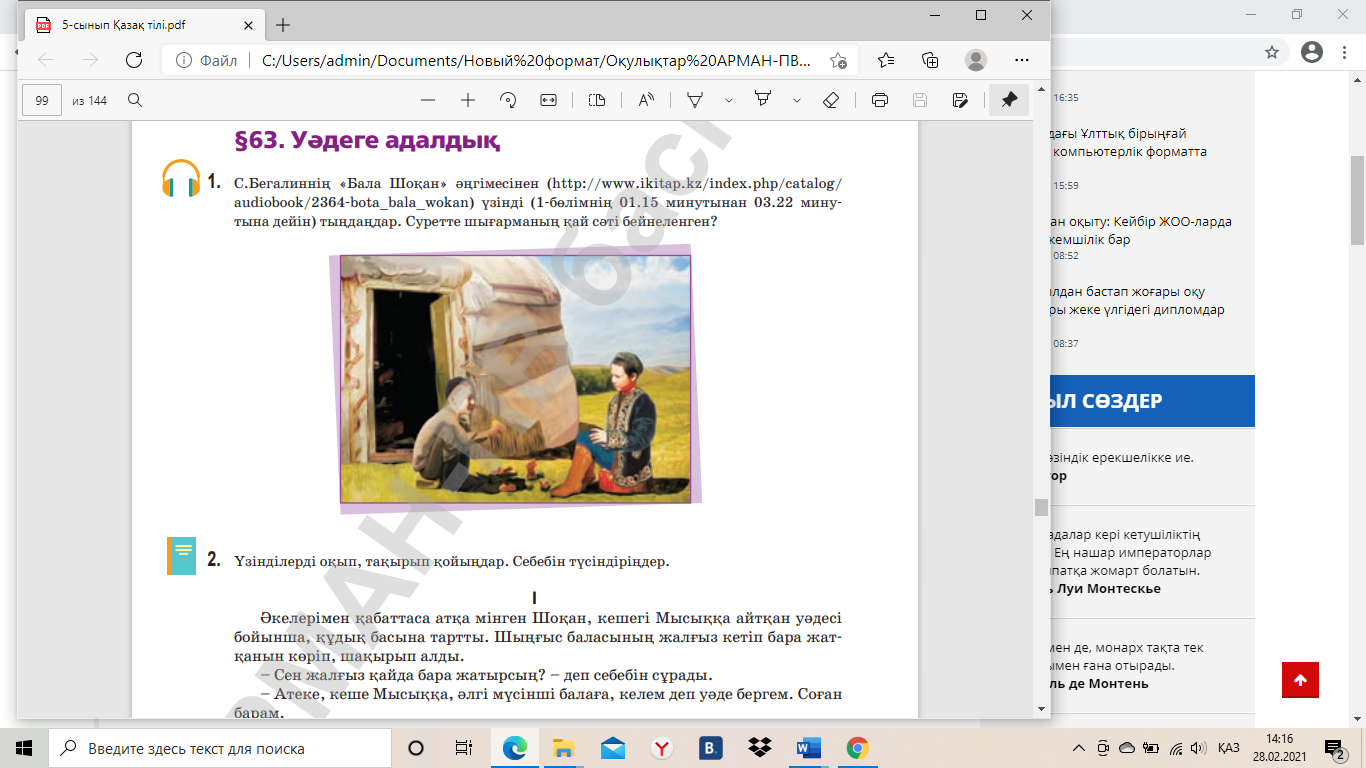Switch to Chrome from the taskbar
The width and height of the screenshot is (1366, 768).
[857, 748]
